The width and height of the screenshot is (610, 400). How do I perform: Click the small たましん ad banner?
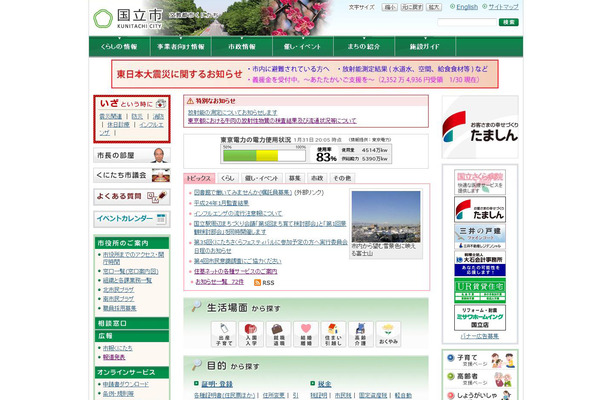480,209
